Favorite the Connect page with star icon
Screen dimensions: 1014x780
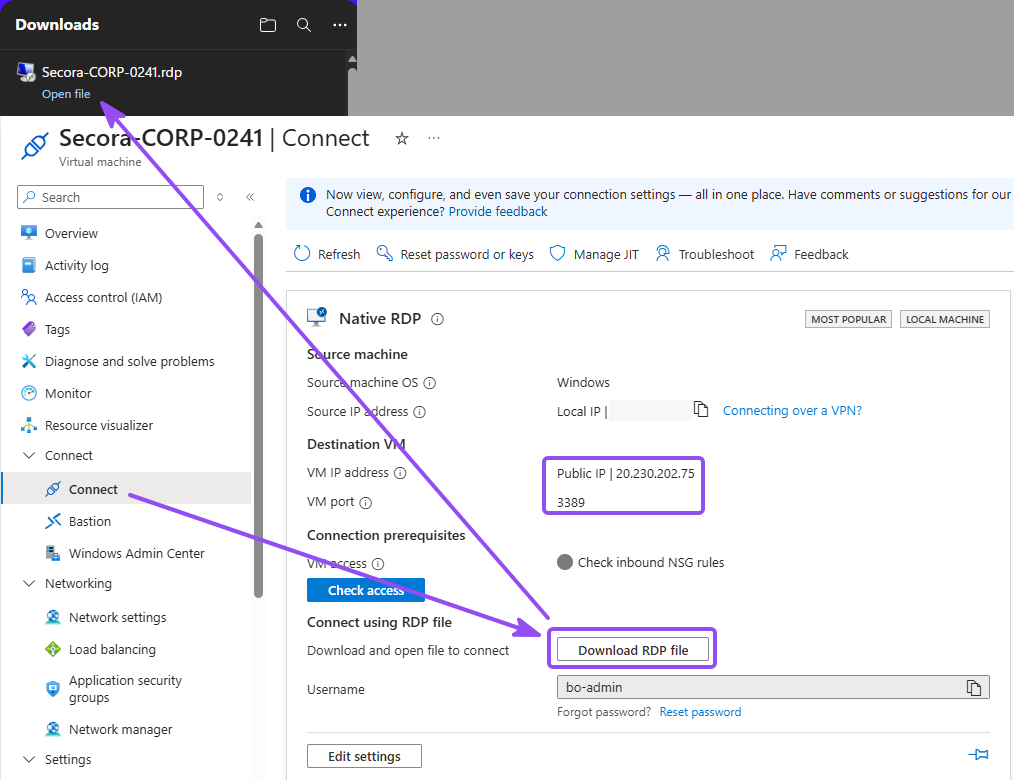pos(402,138)
